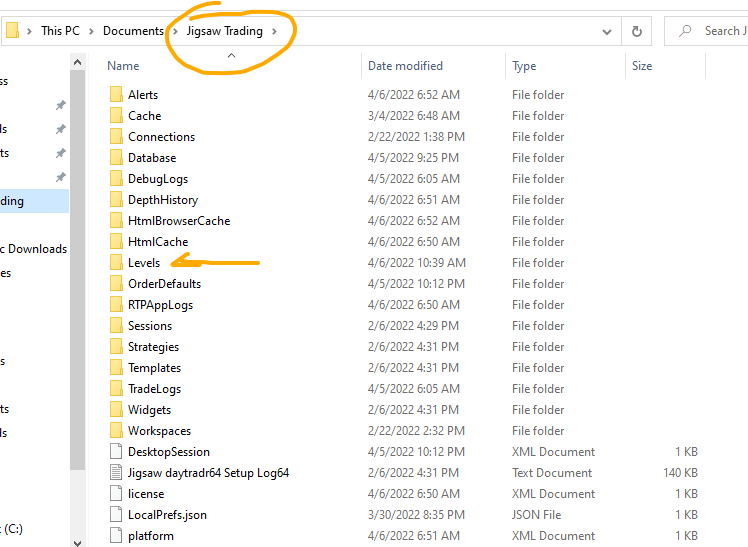This screenshot has width=748, height=547.
Task: Select the Database folder icon
Action: 116,157
